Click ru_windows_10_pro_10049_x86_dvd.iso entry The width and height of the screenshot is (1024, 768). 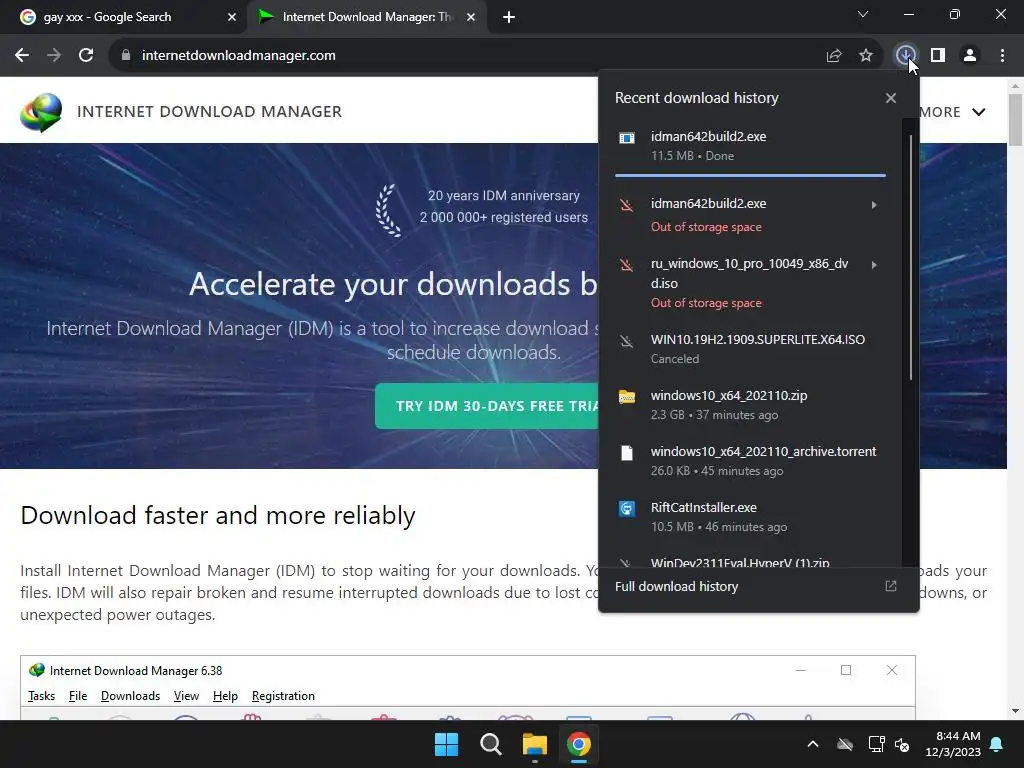click(750, 283)
